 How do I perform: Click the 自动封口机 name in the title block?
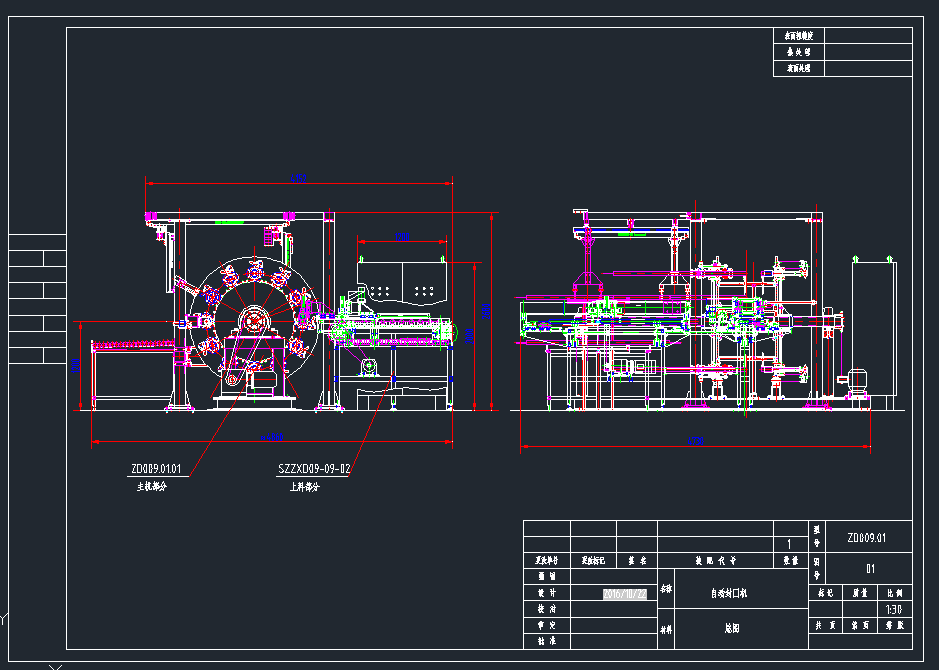click(x=729, y=593)
